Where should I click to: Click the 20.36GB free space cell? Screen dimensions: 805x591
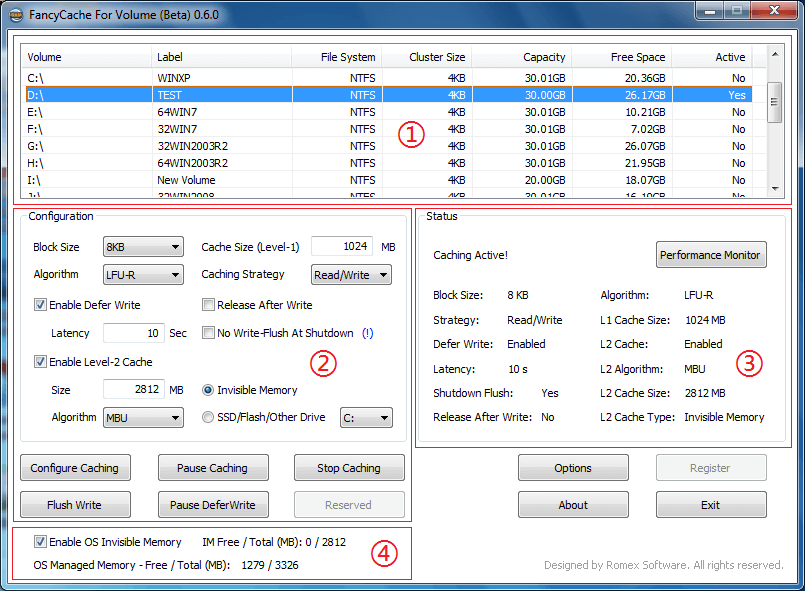[x=645, y=78]
